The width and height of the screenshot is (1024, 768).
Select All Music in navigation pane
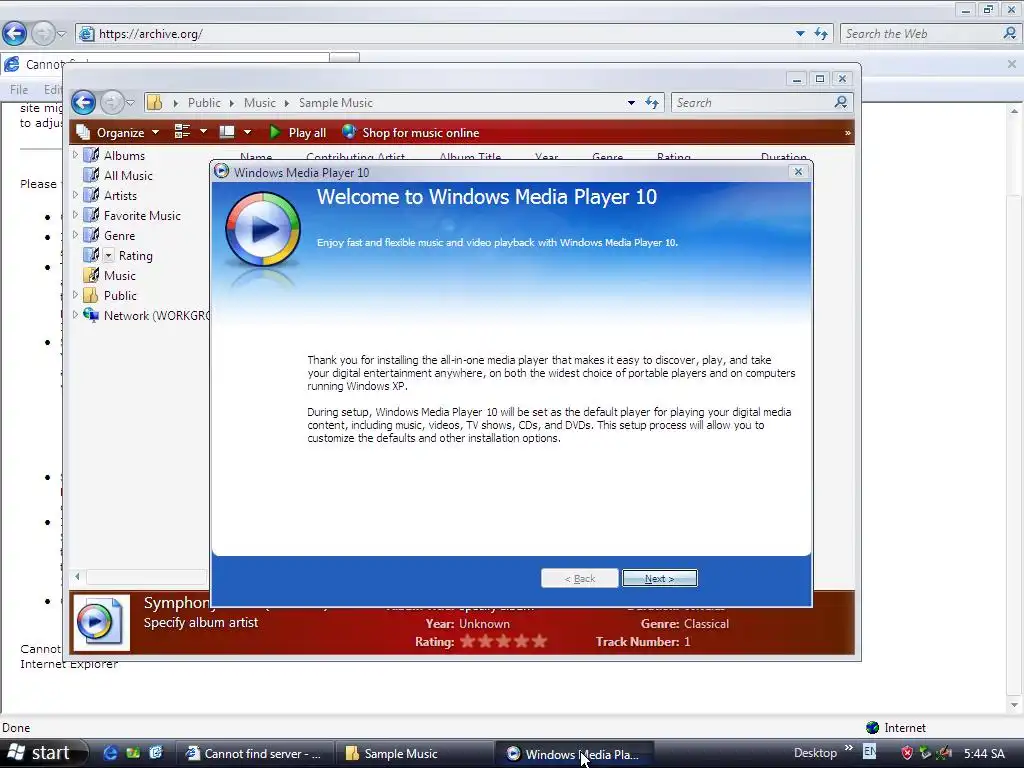click(128, 176)
